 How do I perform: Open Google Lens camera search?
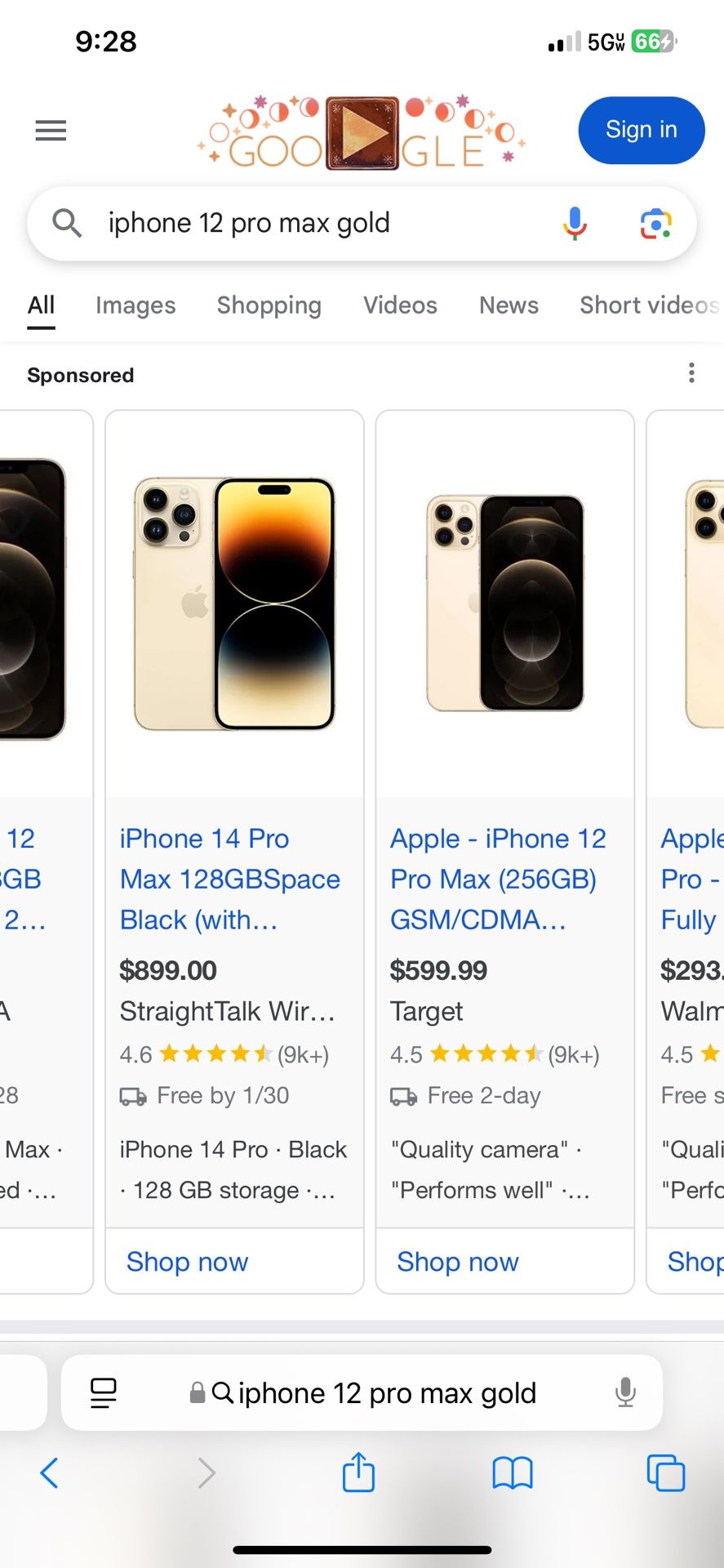(x=655, y=223)
